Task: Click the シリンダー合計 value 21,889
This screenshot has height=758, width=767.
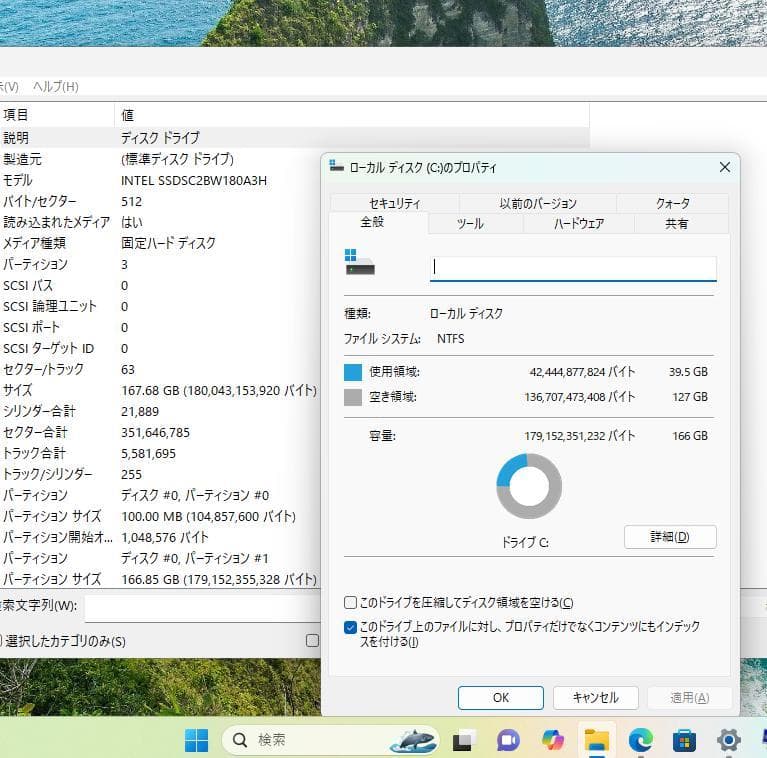Action: (x=140, y=411)
